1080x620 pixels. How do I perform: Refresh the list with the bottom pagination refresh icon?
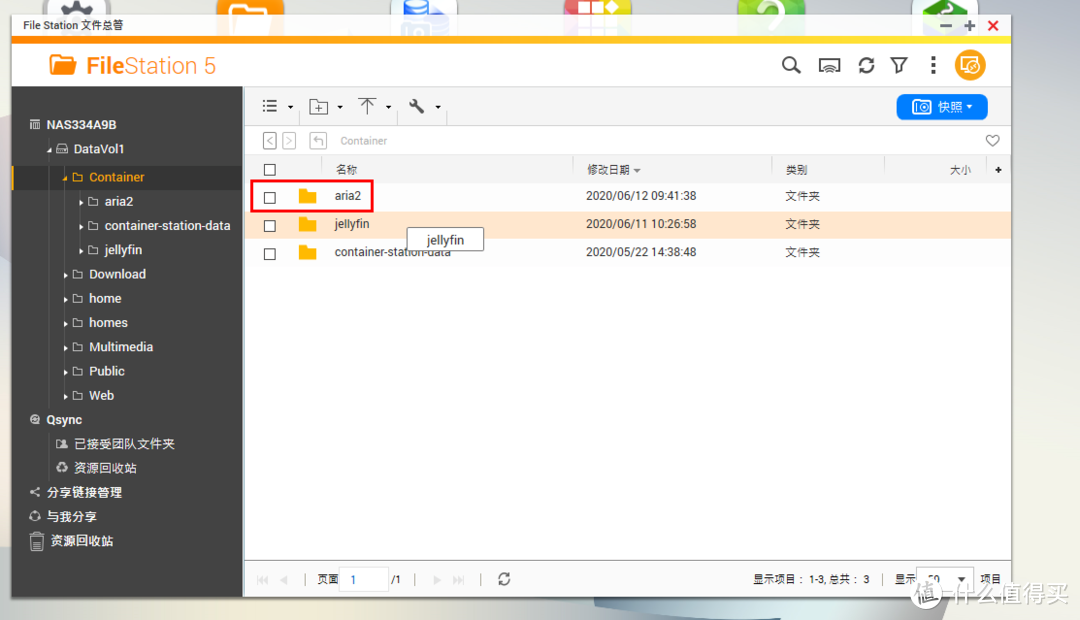504,579
